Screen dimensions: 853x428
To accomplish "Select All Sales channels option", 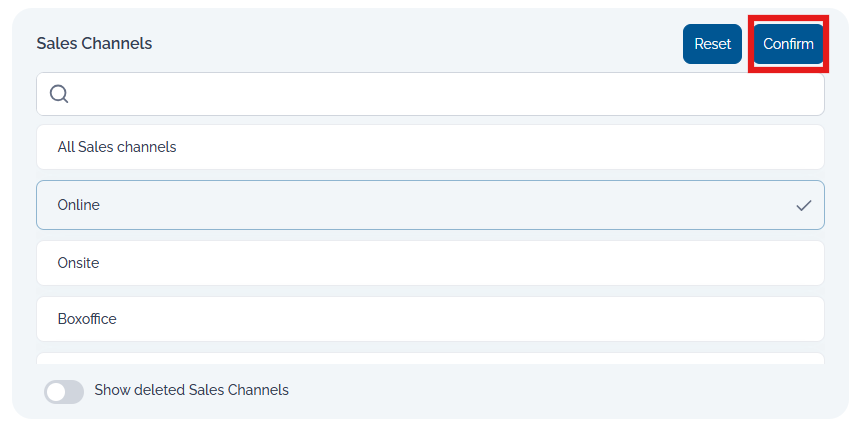I will 430,147.
